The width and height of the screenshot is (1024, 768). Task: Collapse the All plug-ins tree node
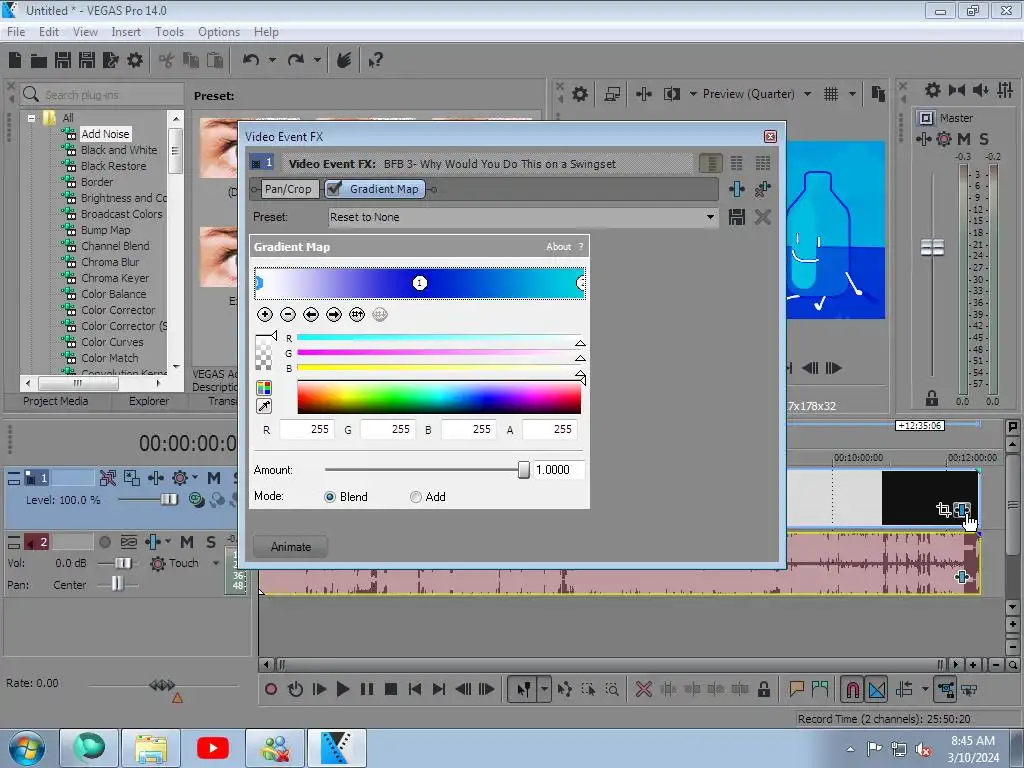pyautogui.click(x=31, y=118)
